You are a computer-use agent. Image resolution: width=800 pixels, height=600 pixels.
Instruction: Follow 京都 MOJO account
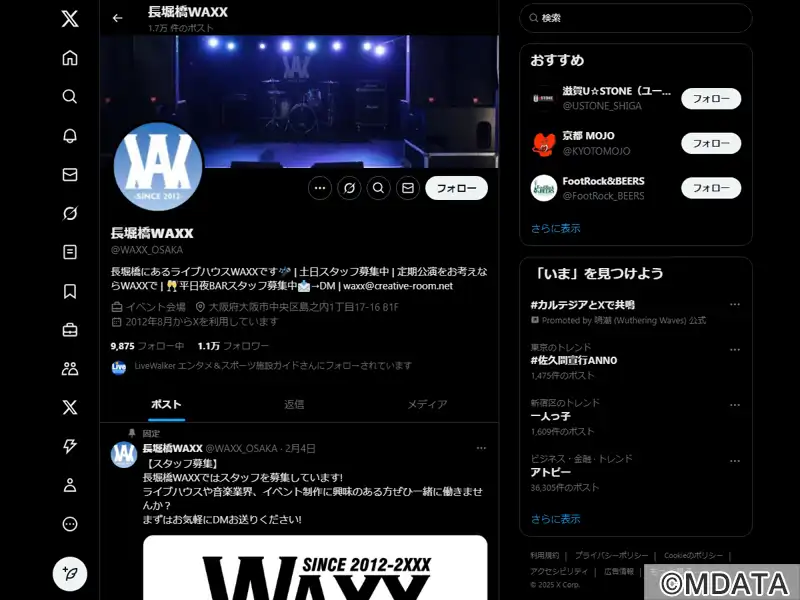(x=711, y=143)
